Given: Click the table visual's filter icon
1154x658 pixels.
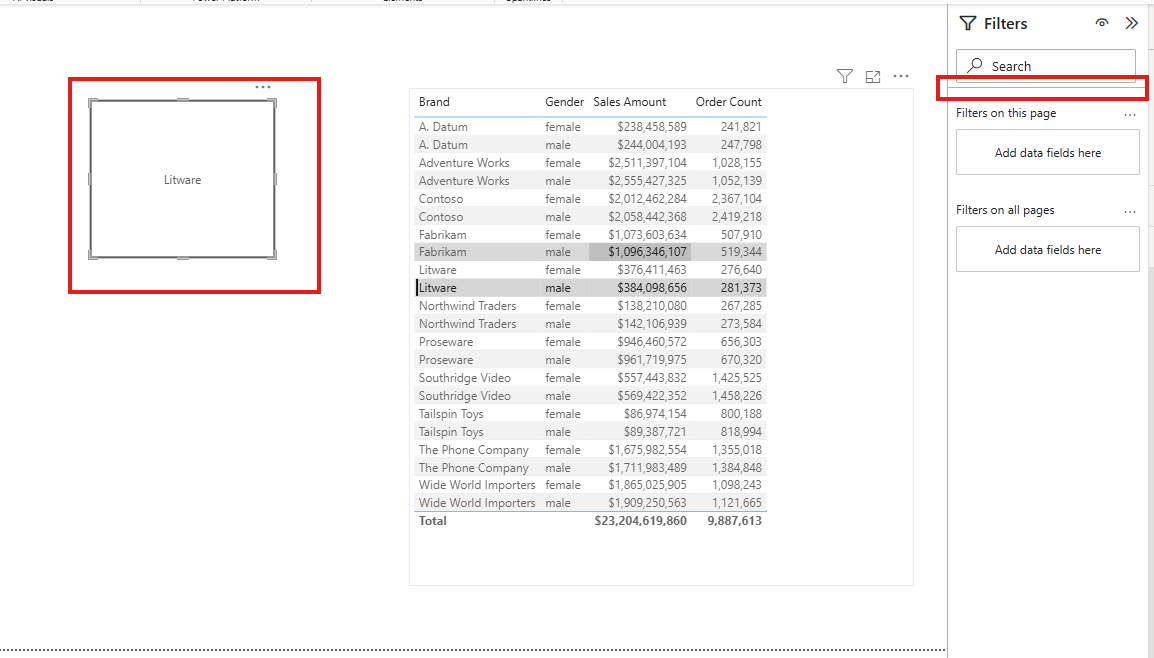Looking at the screenshot, I should (x=845, y=76).
